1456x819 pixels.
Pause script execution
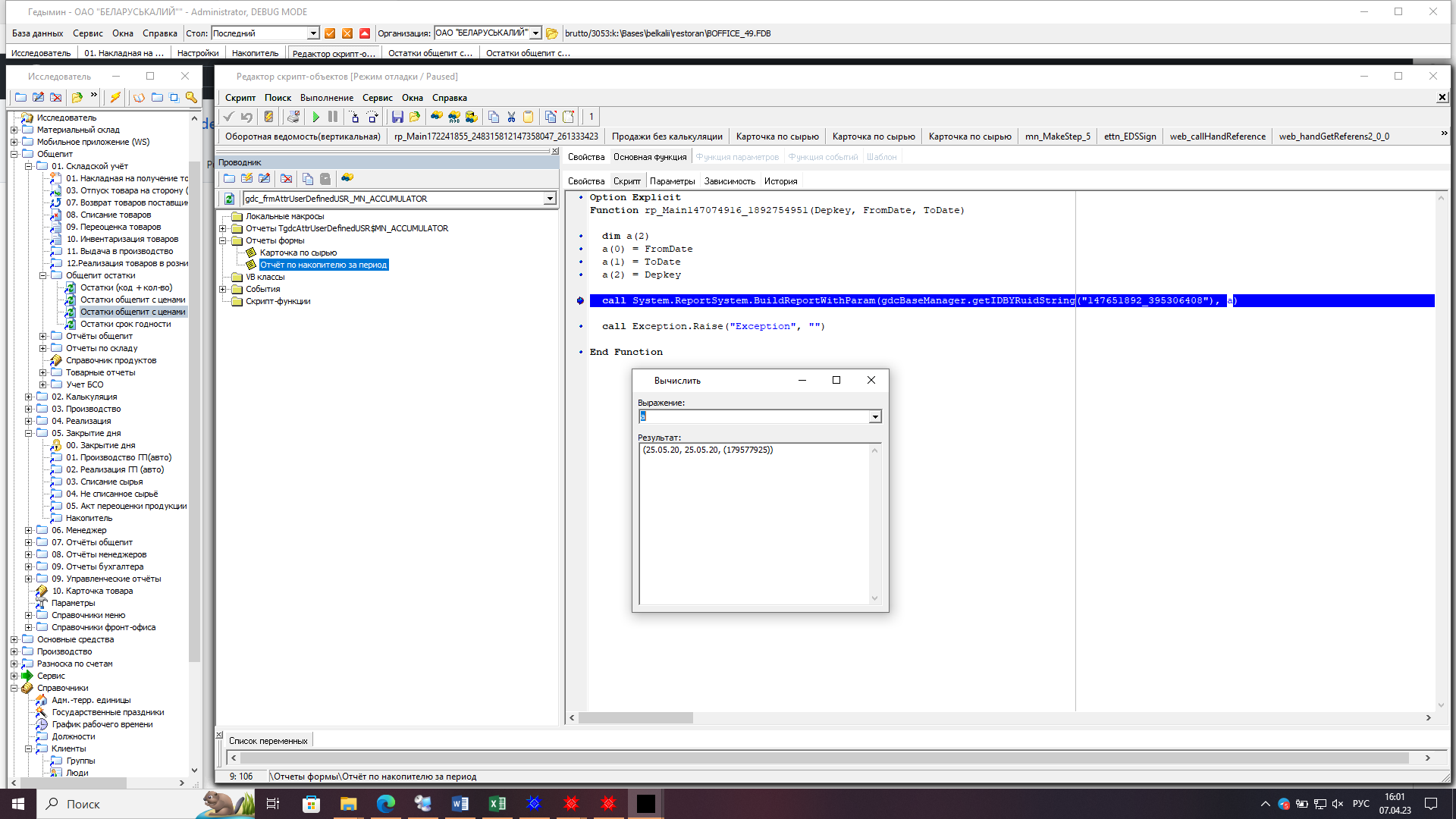point(333,117)
